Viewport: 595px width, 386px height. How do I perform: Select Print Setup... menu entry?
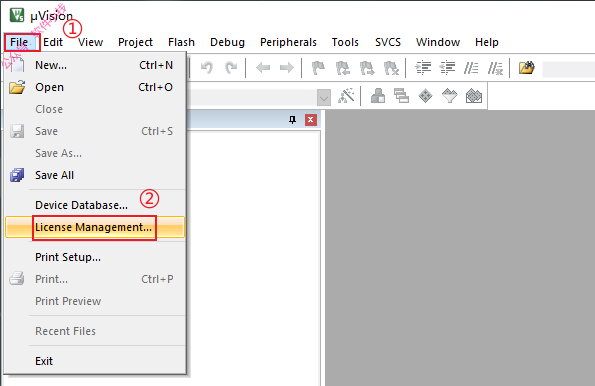[95, 257]
